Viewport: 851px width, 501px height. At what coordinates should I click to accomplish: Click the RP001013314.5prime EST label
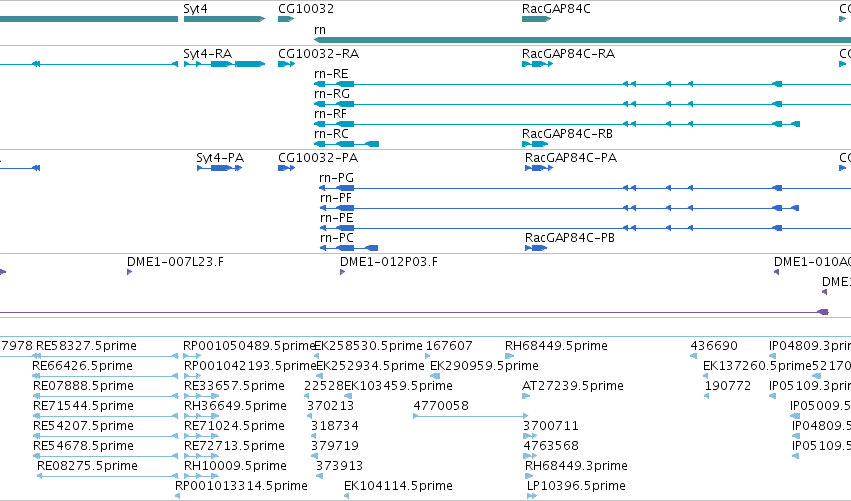click(242, 486)
